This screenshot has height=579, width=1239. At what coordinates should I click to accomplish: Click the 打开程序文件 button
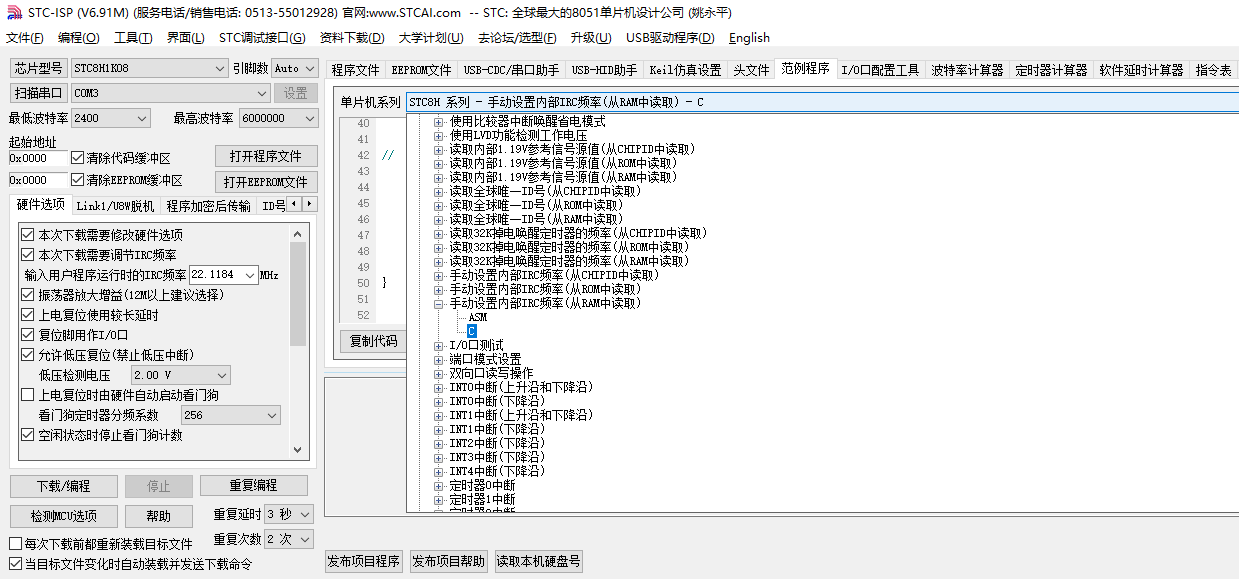tap(266, 157)
